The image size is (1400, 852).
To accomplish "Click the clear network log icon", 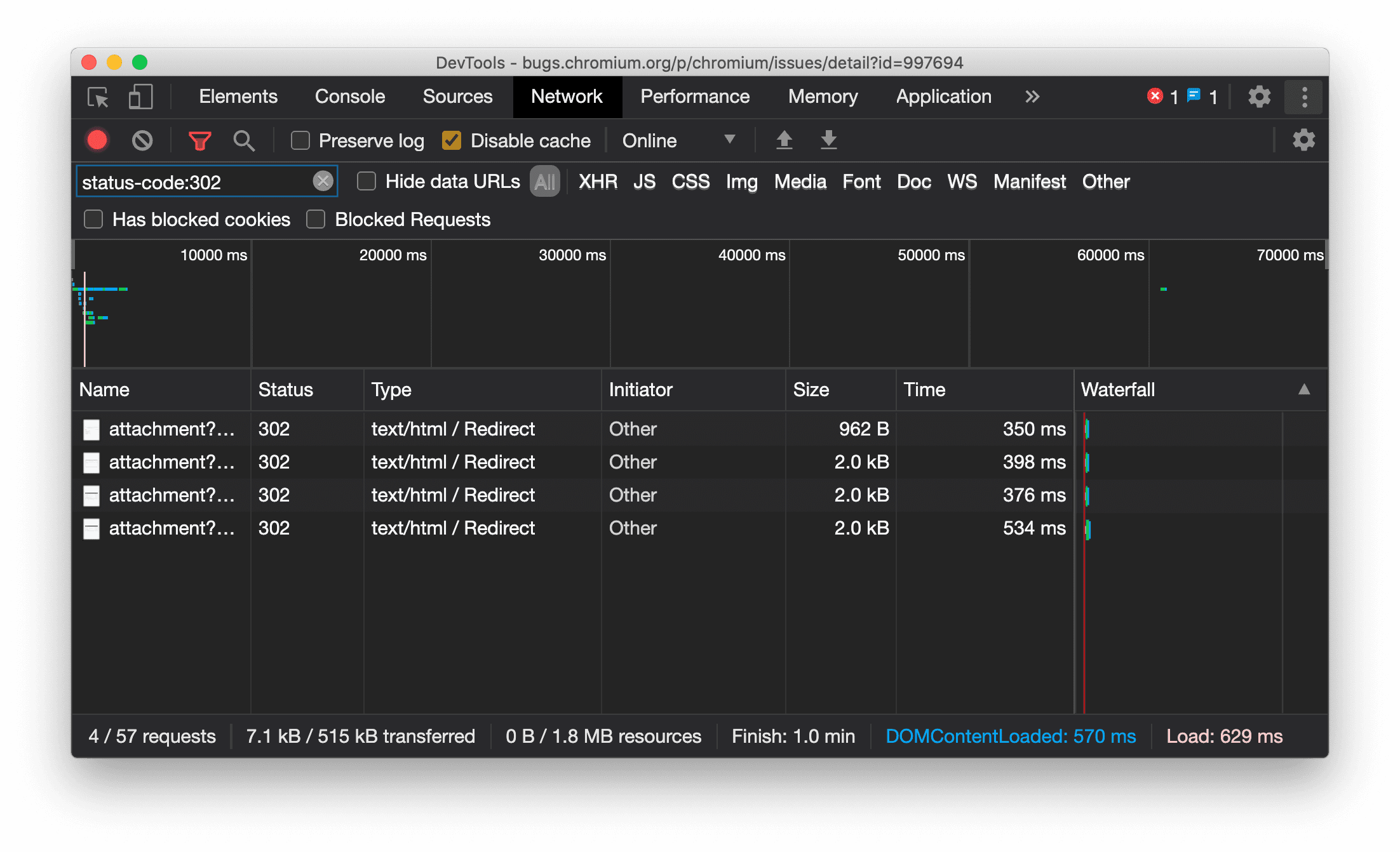I will pos(144,140).
